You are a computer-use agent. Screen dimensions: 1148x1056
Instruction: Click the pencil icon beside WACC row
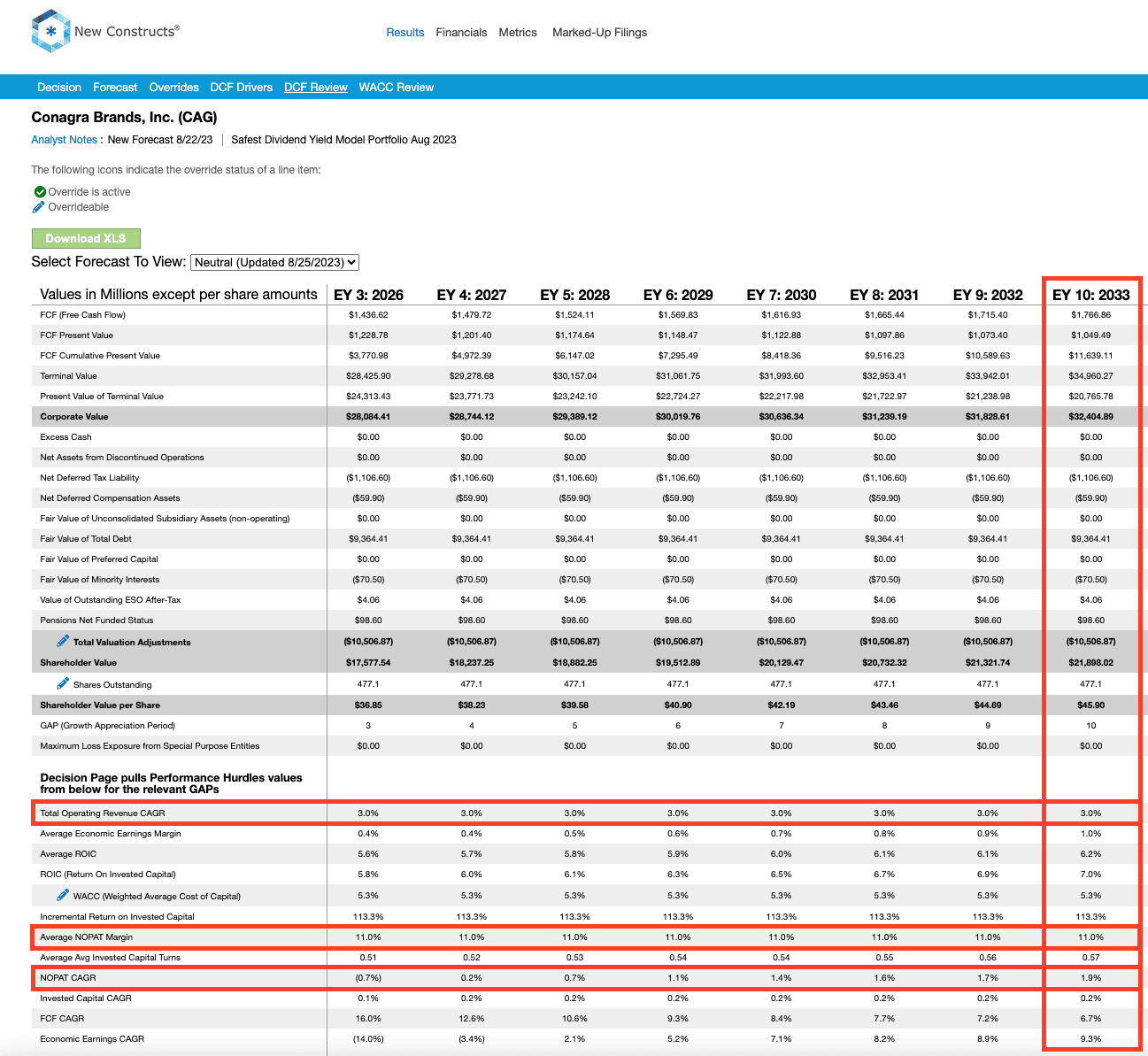click(x=63, y=895)
